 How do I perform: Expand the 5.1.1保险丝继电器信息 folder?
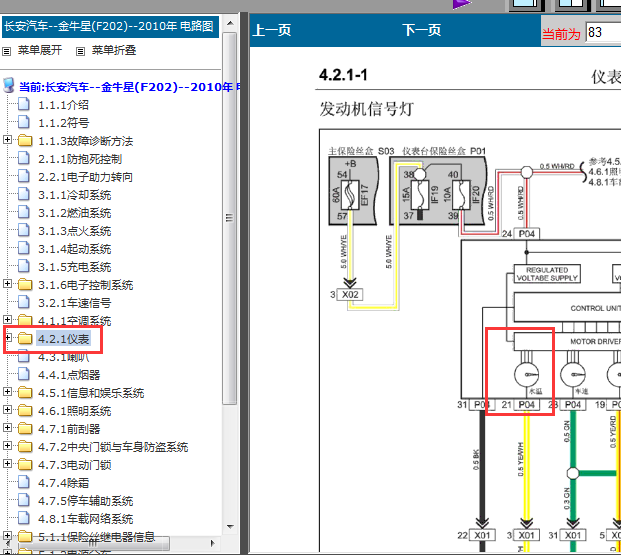tap(7, 536)
